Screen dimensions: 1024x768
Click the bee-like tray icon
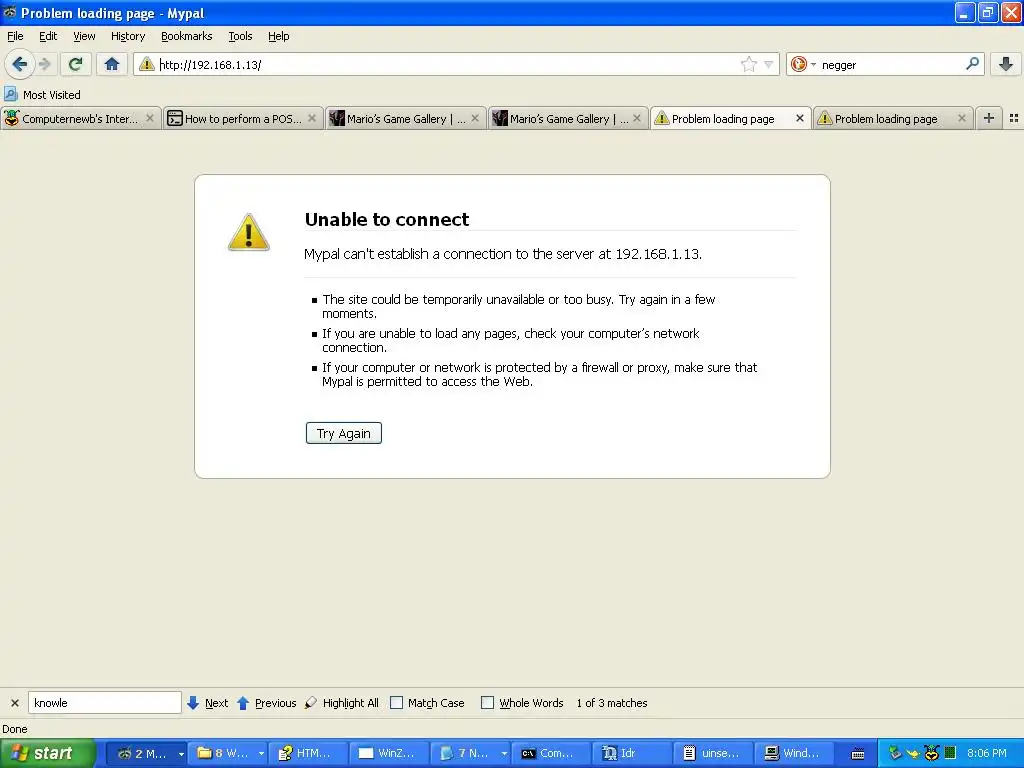[x=932, y=753]
